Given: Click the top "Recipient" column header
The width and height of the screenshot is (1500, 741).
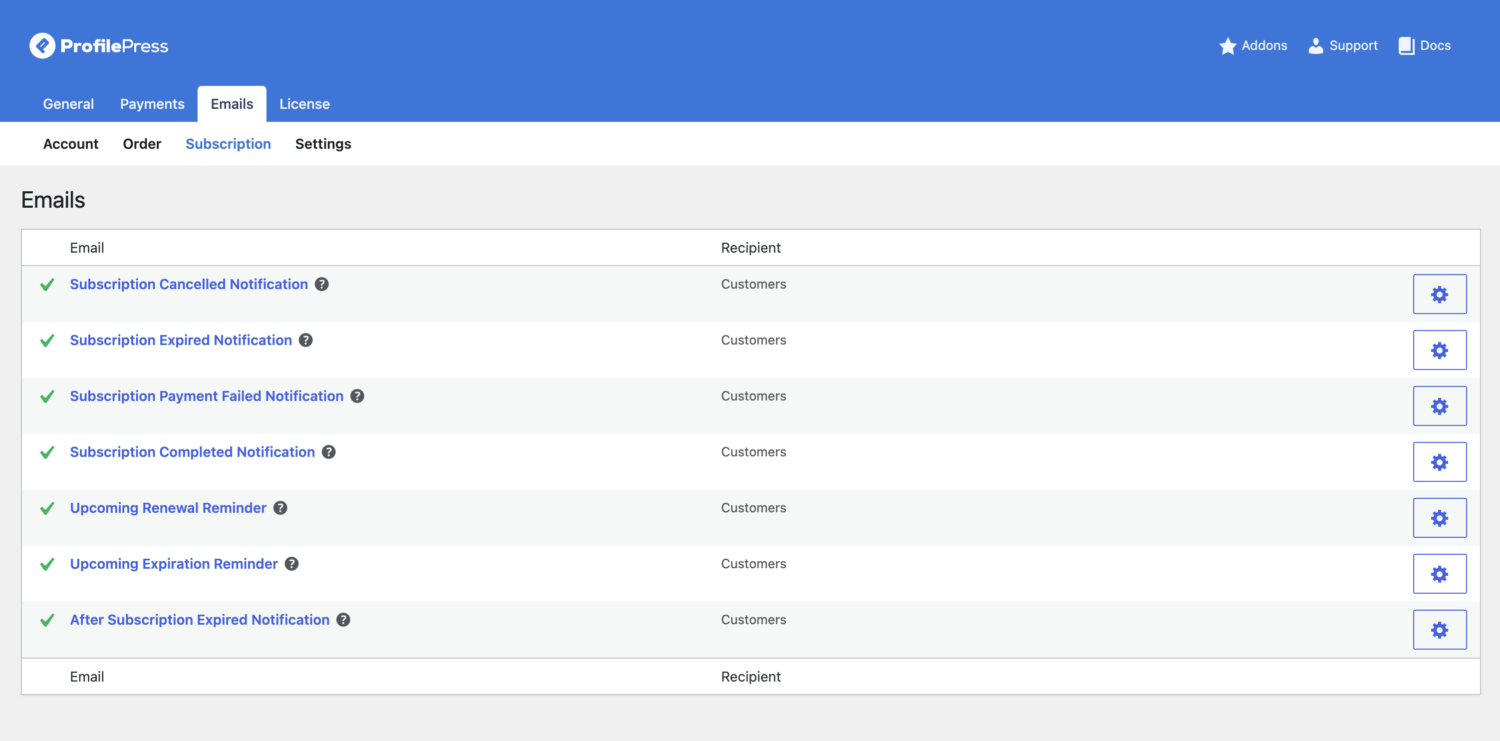Looking at the screenshot, I should [x=751, y=248].
